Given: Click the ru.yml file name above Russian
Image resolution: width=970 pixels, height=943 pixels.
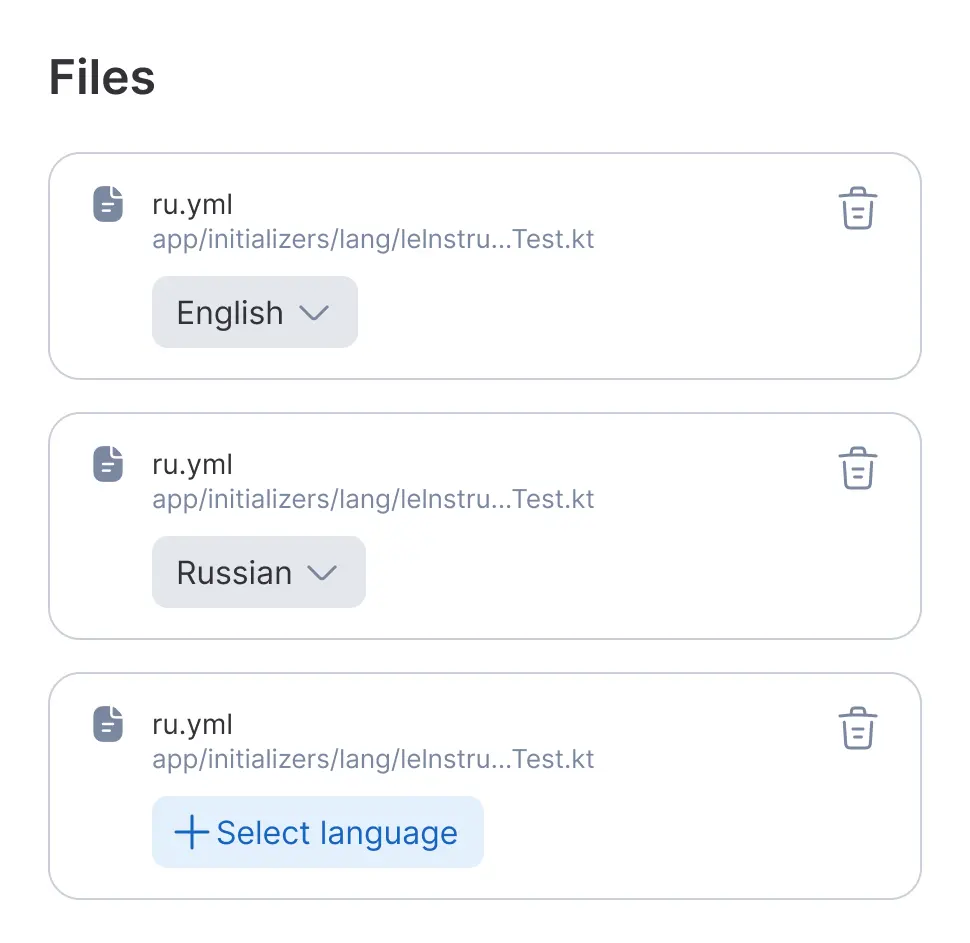Looking at the screenshot, I should (x=192, y=465).
